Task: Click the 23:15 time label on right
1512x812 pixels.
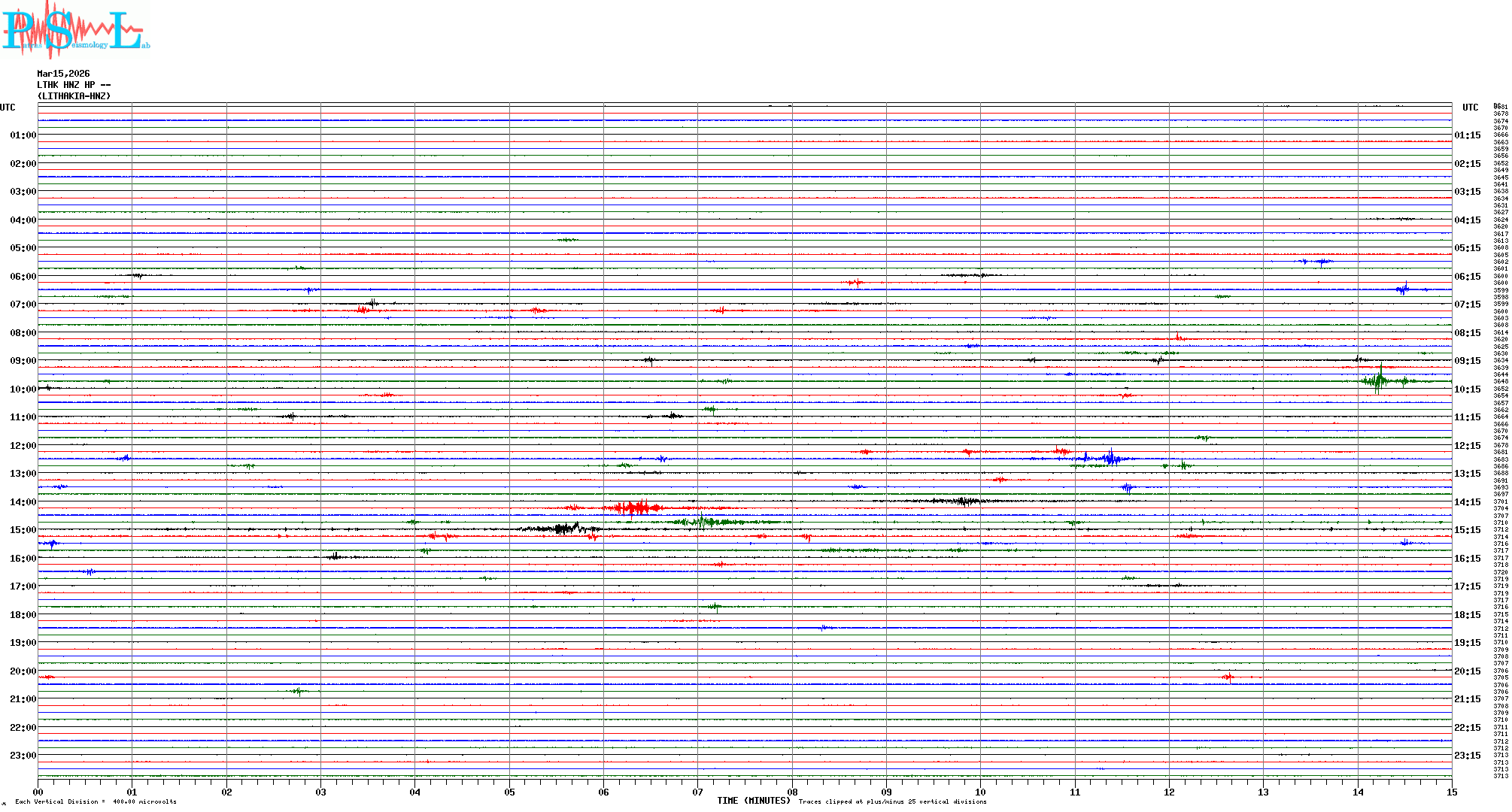Action: click(1467, 756)
